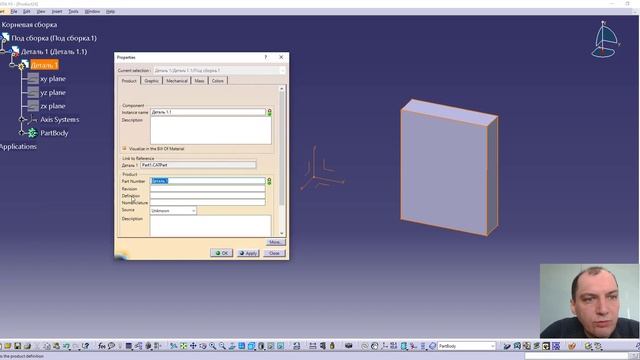Collapse the highlighted Деталь 1 part node
Image resolution: width=640 pixels, height=360 pixels.
click(12, 65)
